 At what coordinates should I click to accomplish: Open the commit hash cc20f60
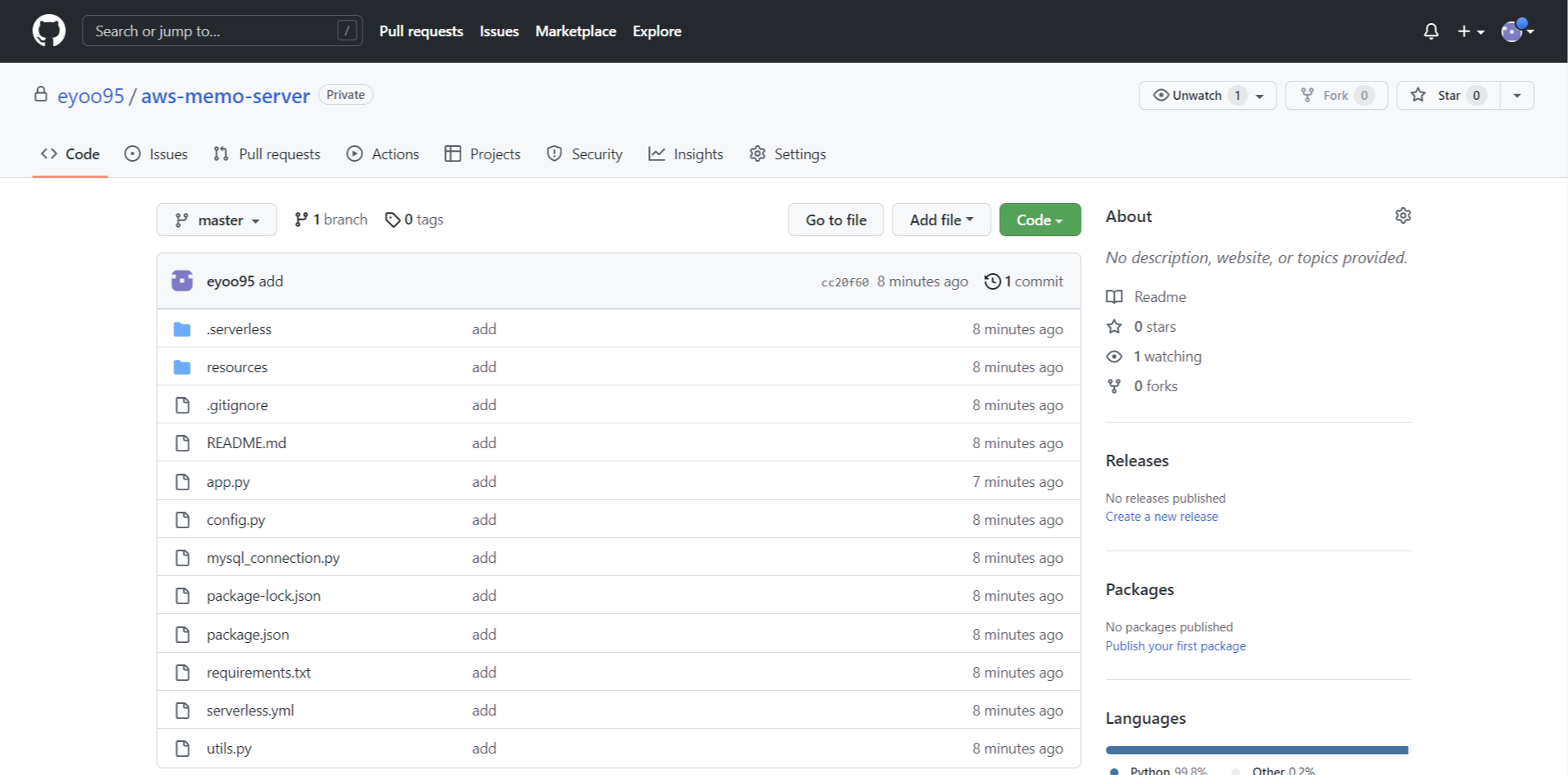845,282
